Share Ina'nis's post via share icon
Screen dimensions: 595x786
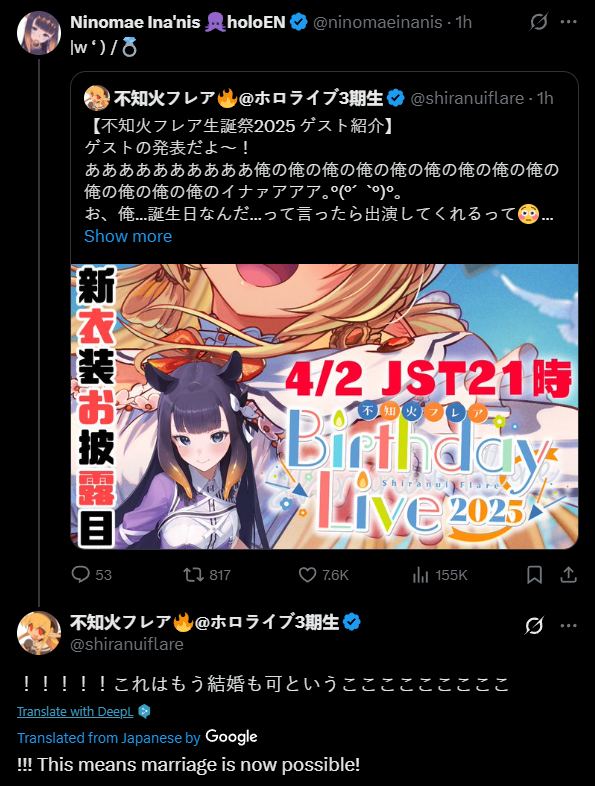click(568, 574)
